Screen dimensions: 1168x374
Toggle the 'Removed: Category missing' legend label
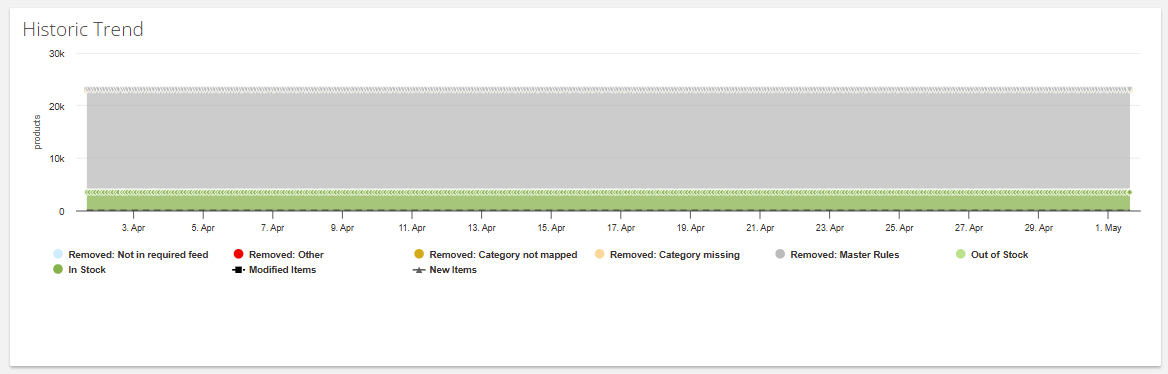tap(675, 255)
